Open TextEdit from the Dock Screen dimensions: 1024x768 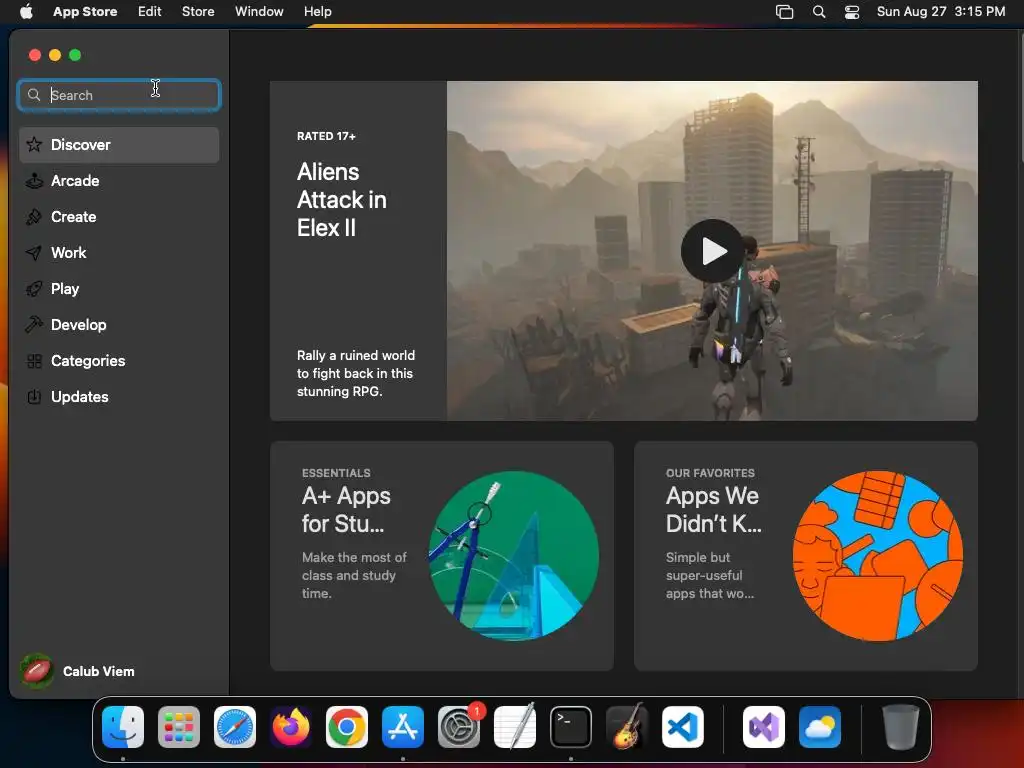(515, 727)
